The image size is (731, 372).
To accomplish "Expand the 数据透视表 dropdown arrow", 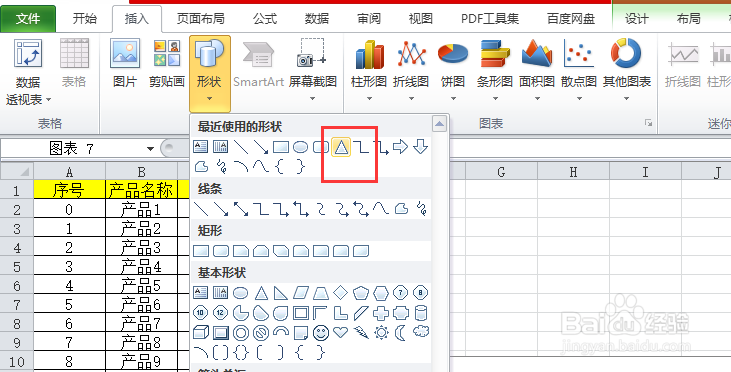I will point(48,100).
